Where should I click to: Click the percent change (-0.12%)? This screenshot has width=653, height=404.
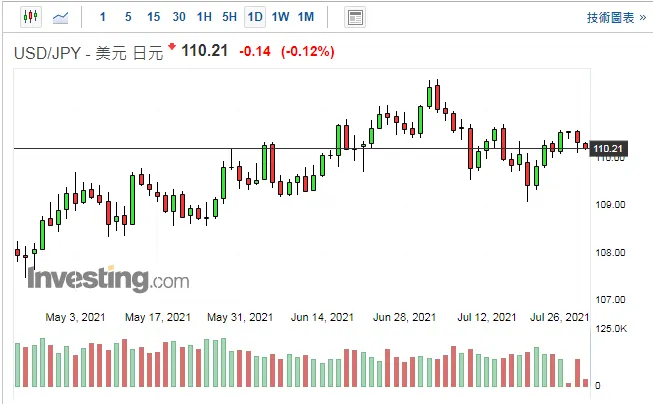tap(308, 52)
